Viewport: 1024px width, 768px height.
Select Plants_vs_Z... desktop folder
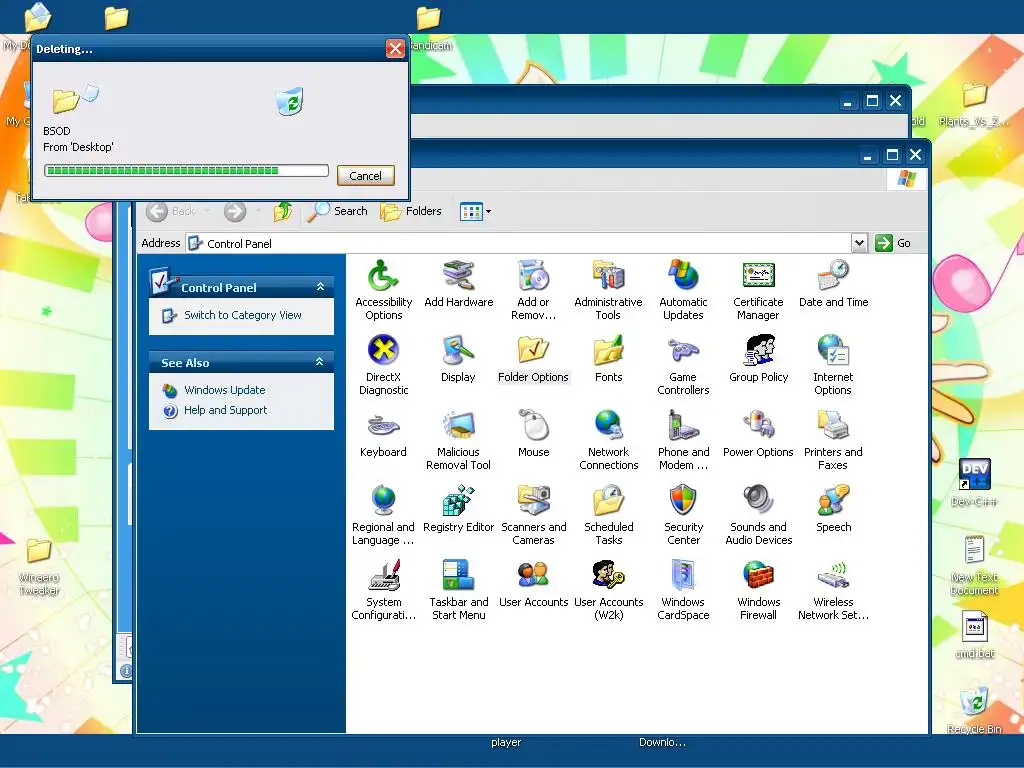(x=974, y=104)
